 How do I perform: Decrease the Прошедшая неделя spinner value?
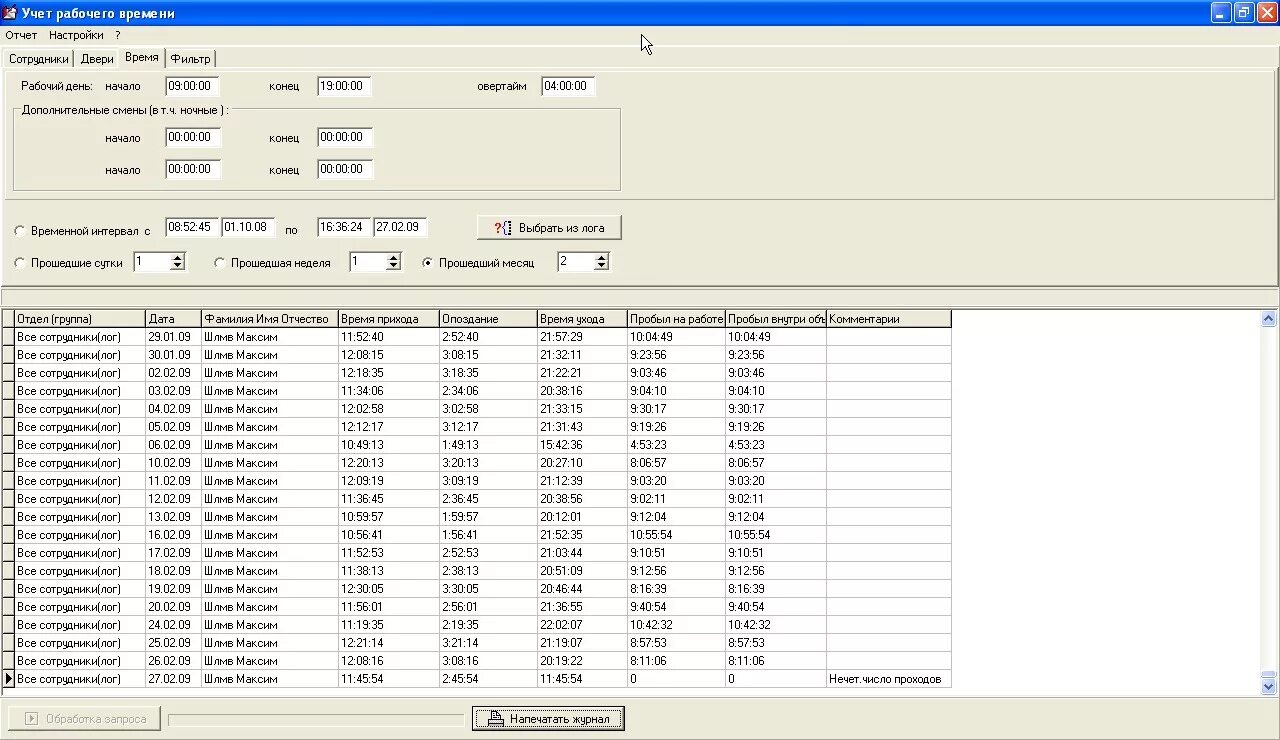tap(394, 266)
